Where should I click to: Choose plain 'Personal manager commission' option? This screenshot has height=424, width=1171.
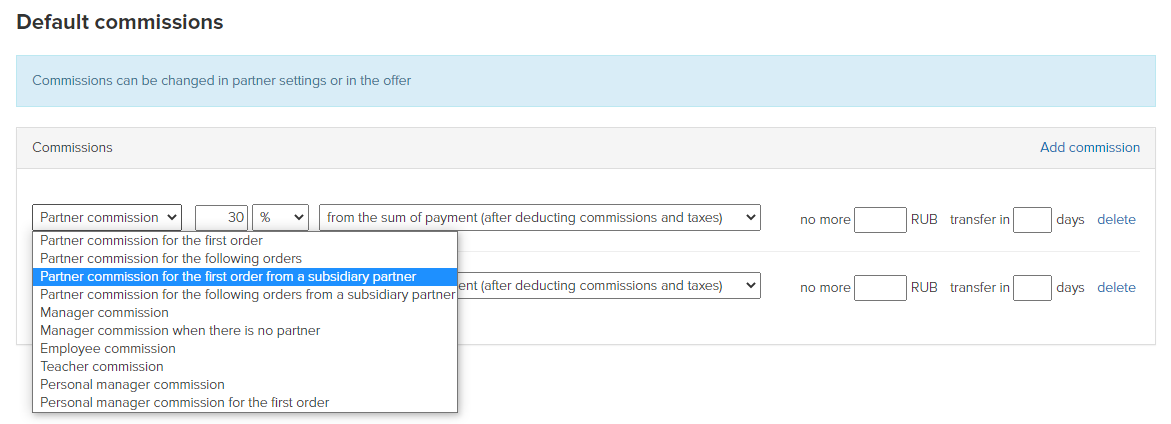245,384
